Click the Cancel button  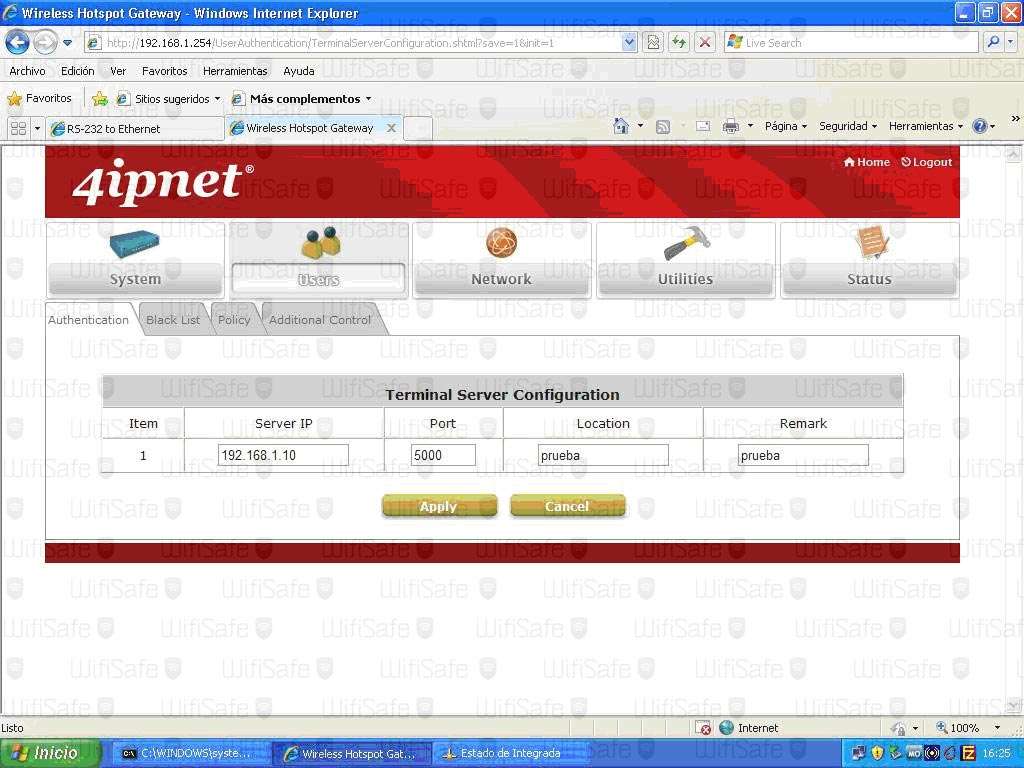pos(567,506)
